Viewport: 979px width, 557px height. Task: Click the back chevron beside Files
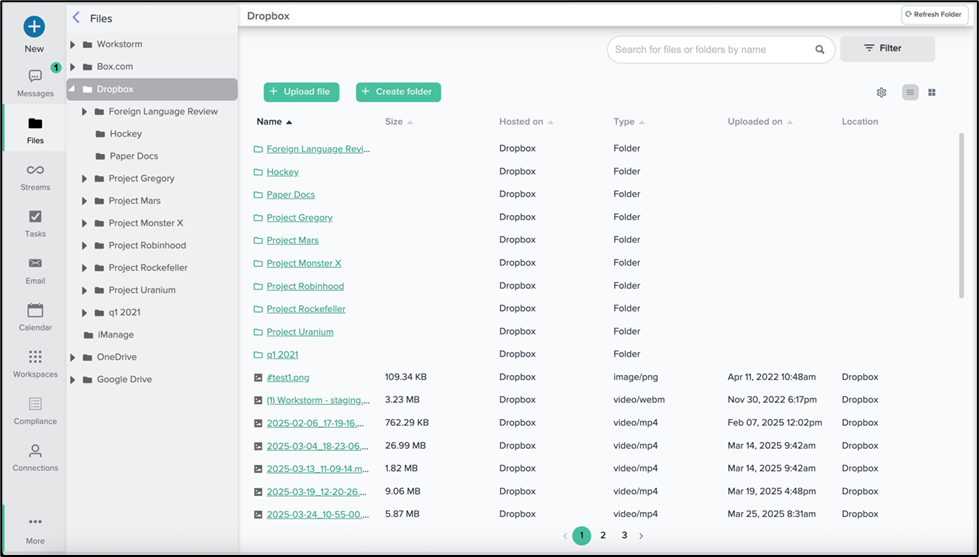76,17
